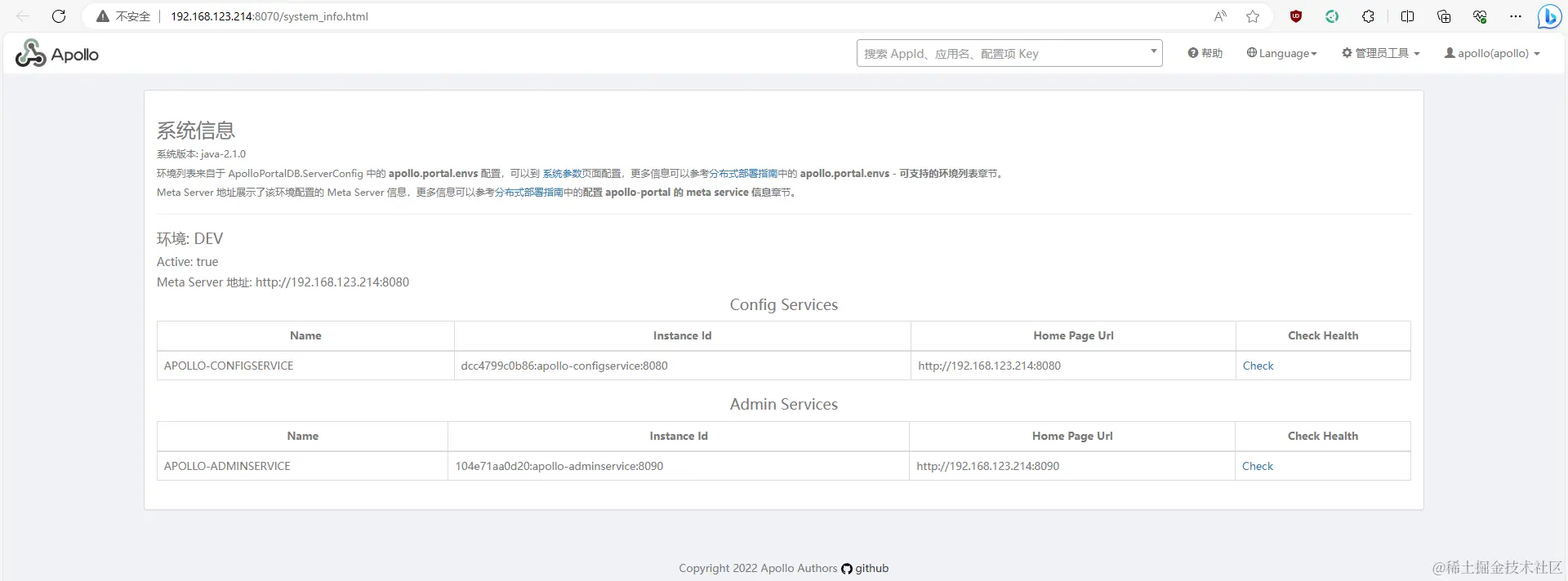This screenshot has width=1568, height=581.
Task: Open the extensions puzzle icon
Action: pyautogui.click(x=1368, y=16)
